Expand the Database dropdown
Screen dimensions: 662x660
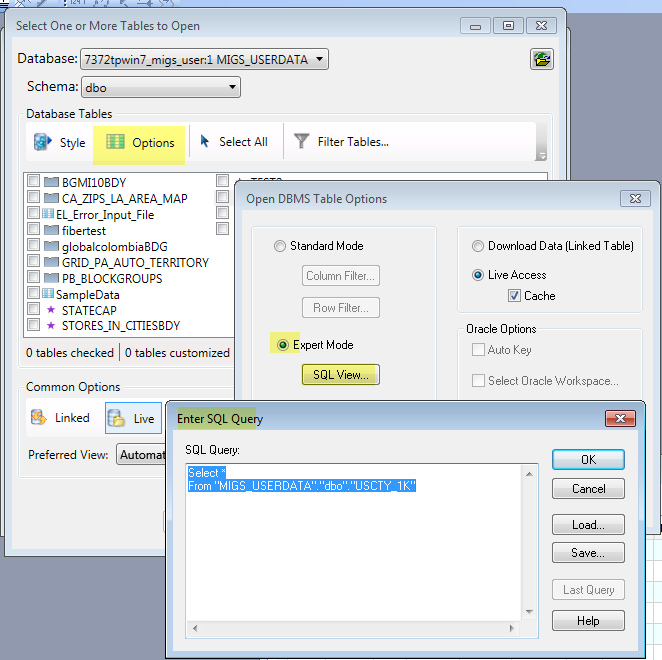click(203, 60)
